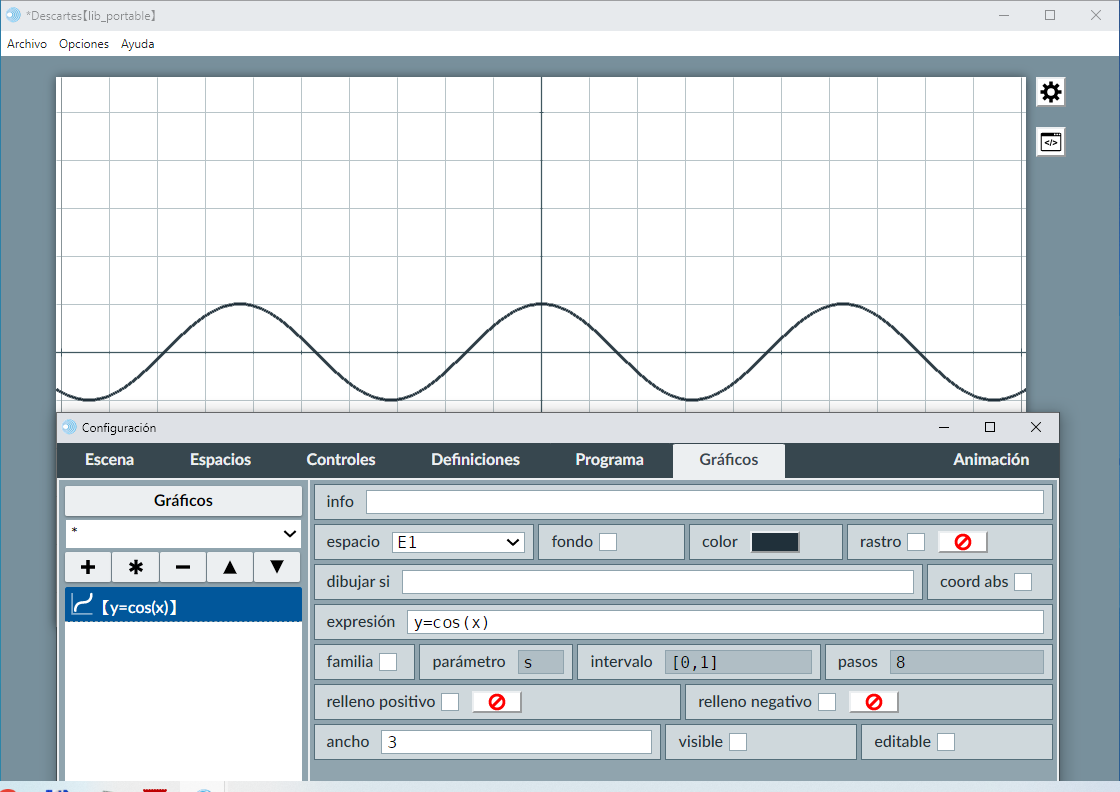Click the Gráficos header button

[183, 501]
